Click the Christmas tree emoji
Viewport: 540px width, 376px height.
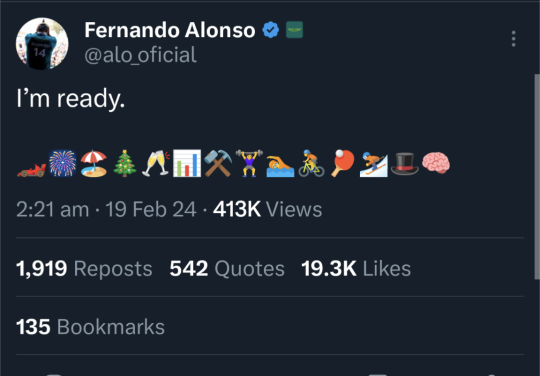tap(125, 163)
